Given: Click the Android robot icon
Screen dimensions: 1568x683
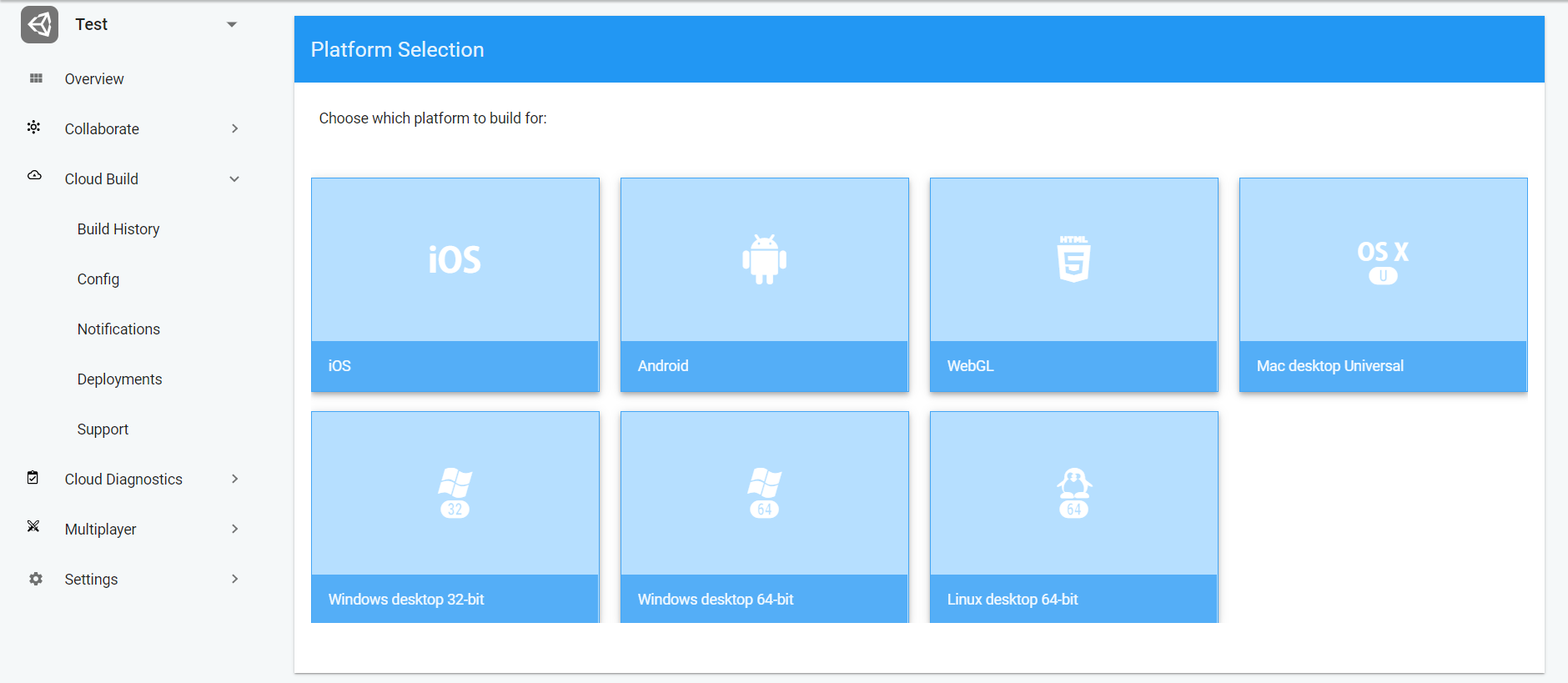Looking at the screenshot, I should (764, 259).
